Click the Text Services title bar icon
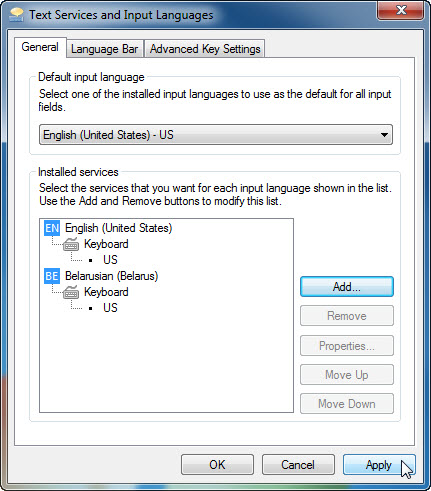Screen dimensions: 431x491 click(17, 15)
